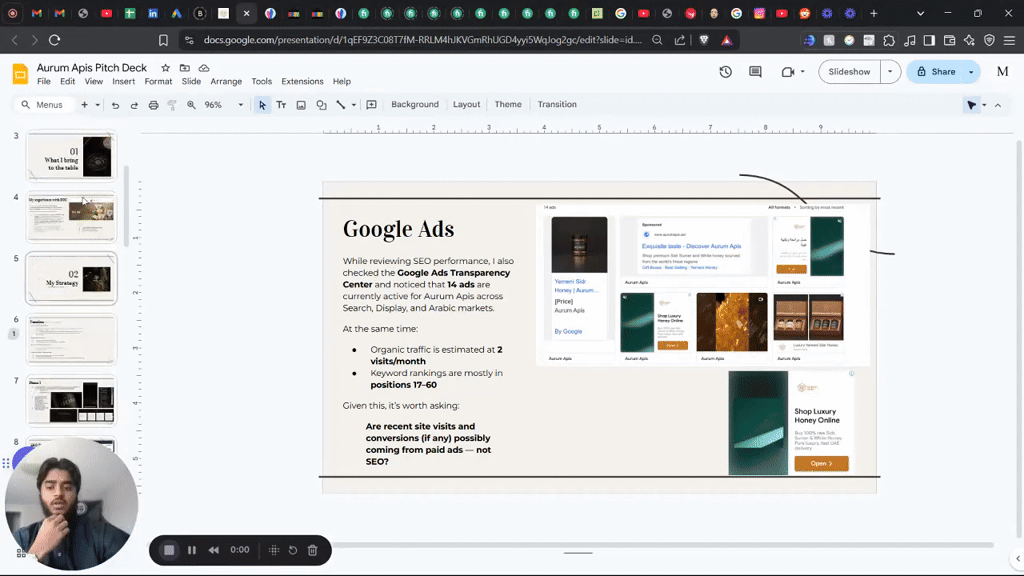Click the Undo arrow in toolbar
Screen dimensions: 1024x576
tap(115, 104)
